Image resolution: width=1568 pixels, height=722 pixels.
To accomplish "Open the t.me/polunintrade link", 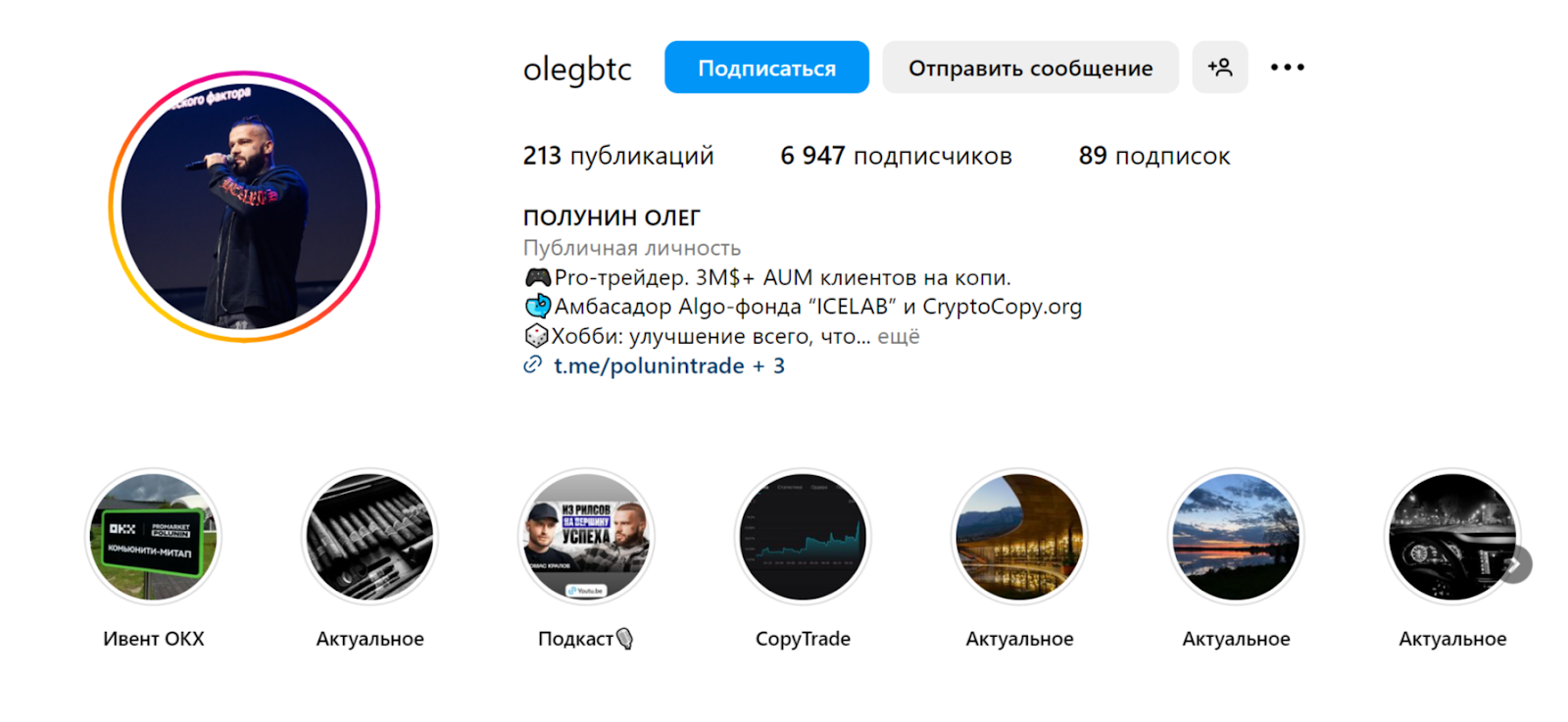I will [649, 365].
